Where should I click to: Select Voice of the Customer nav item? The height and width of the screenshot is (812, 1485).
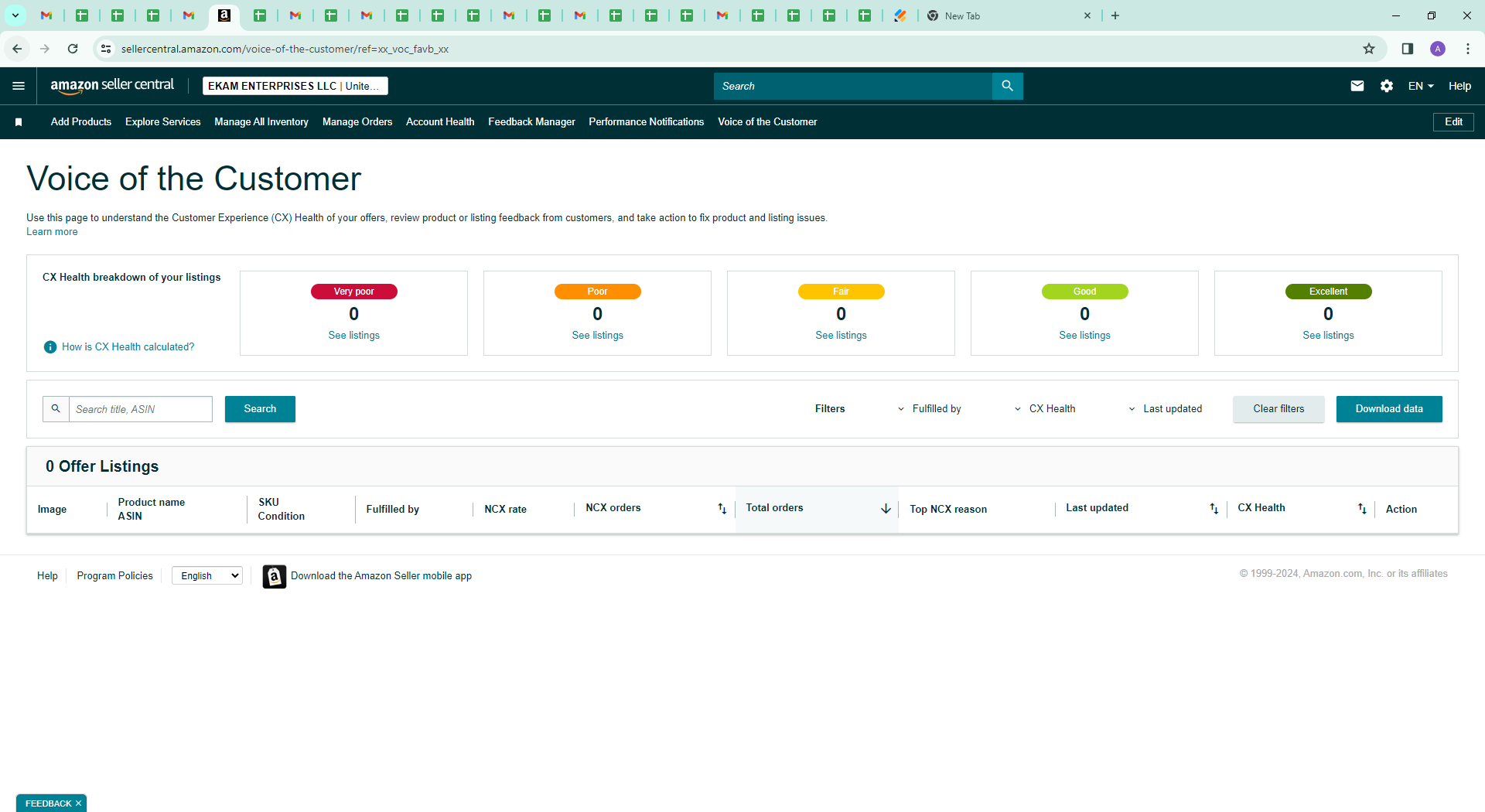tap(767, 122)
